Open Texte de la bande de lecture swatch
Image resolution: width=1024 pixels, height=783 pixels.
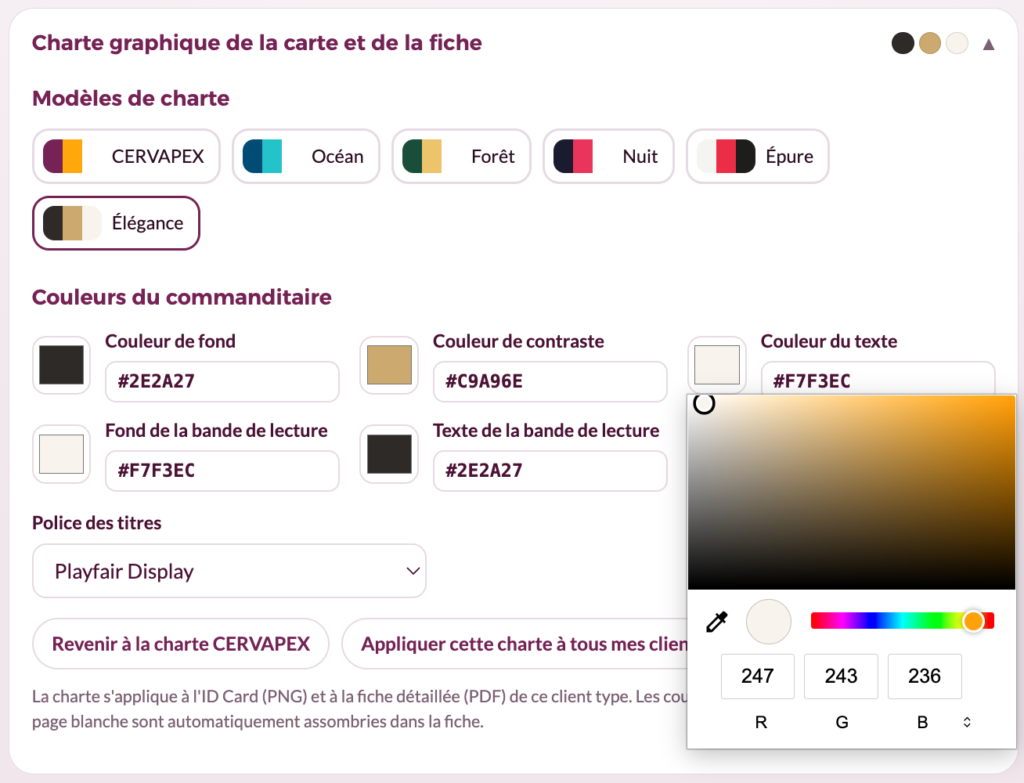pyautogui.click(x=389, y=454)
